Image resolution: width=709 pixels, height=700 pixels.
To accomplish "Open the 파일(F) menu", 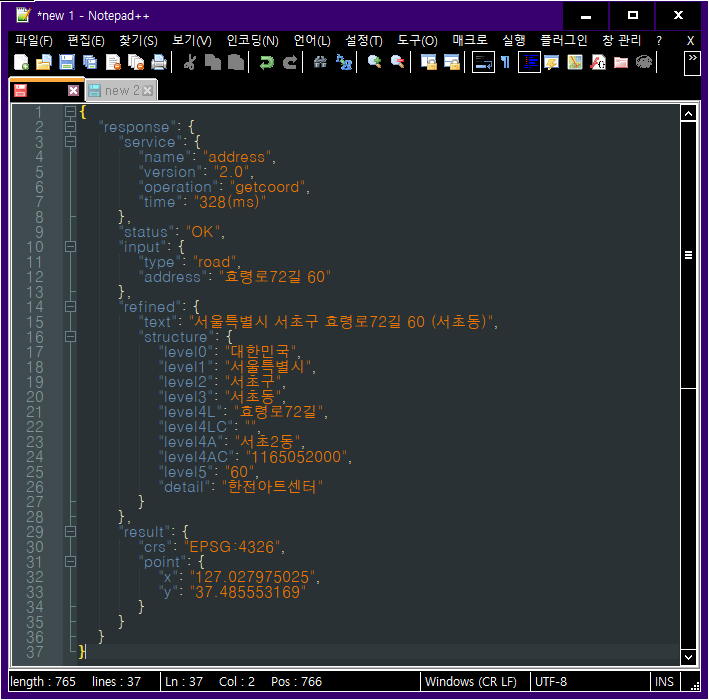I will tap(34, 41).
